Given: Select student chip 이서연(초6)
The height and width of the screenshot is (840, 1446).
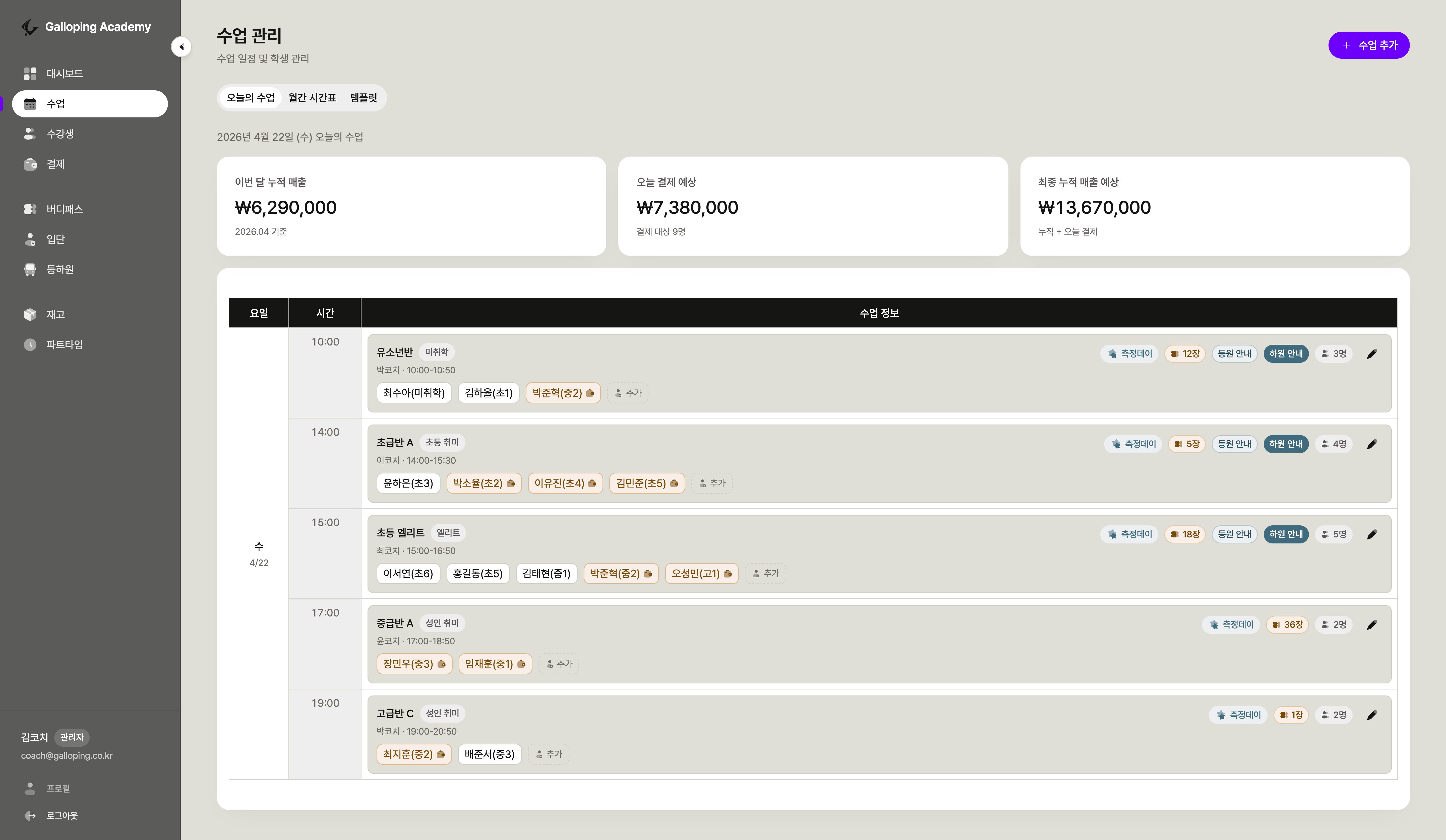Looking at the screenshot, I should tap(408, 573).
